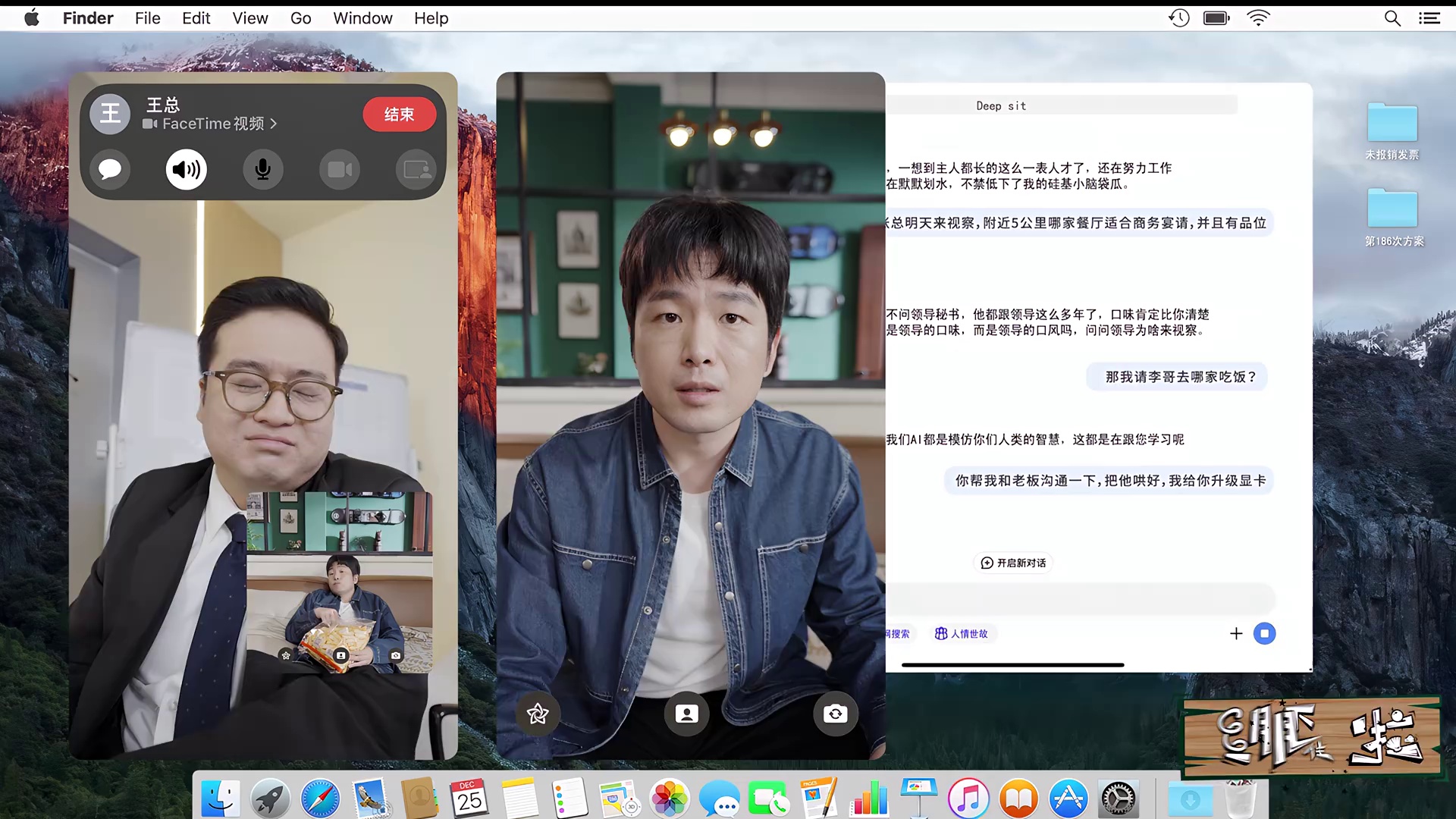Viewport: 1456px width, 819px height.
Task: Click the plus attachment icon in chat
Action: [1236, 633]
